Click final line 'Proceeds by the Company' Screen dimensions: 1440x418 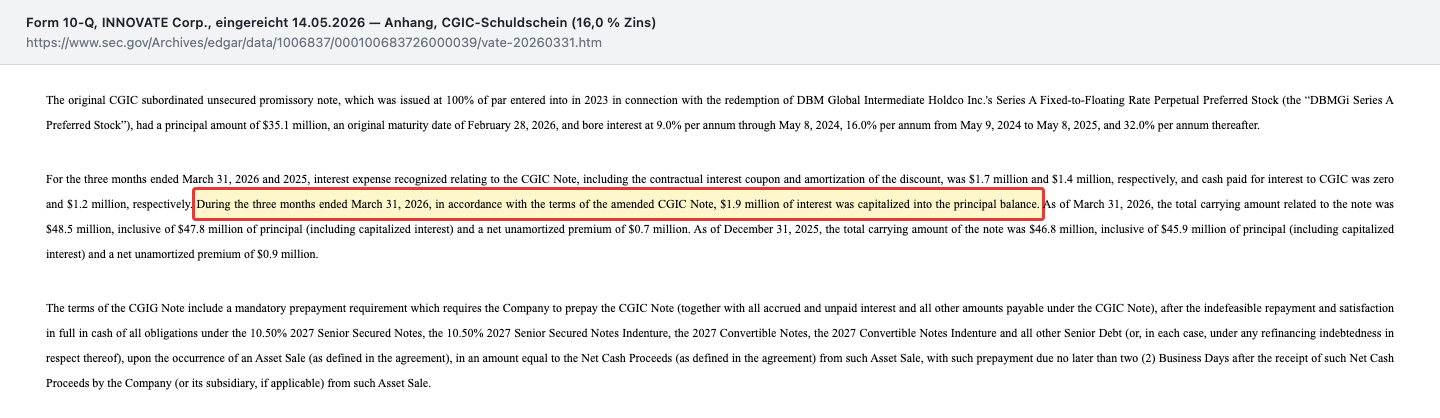pos(238,383)
